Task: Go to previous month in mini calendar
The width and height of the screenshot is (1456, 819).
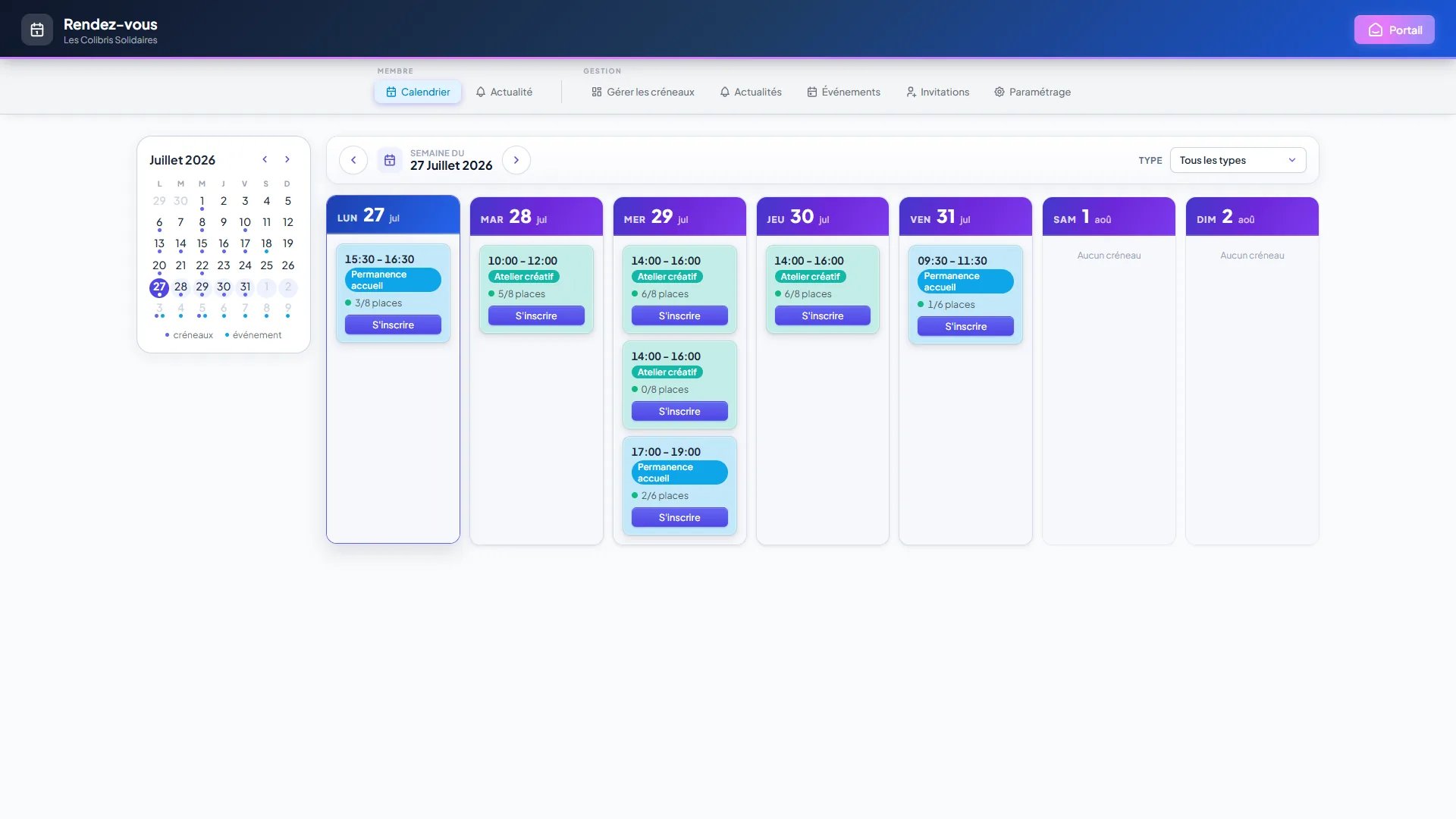Action: coord(265,159)
